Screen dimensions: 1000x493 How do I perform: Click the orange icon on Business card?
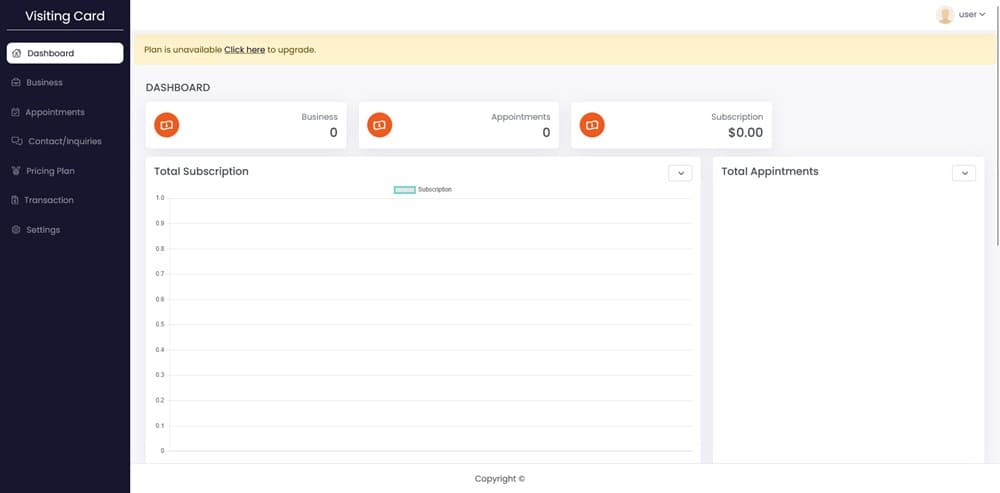(x=167, y=125)
